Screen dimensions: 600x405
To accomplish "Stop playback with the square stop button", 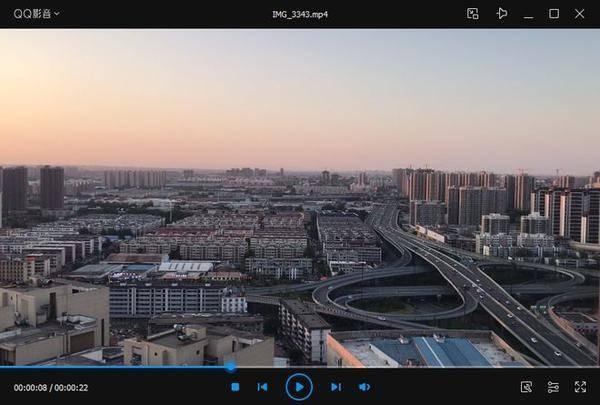I will pyautogui.click(x=235, y=387).
